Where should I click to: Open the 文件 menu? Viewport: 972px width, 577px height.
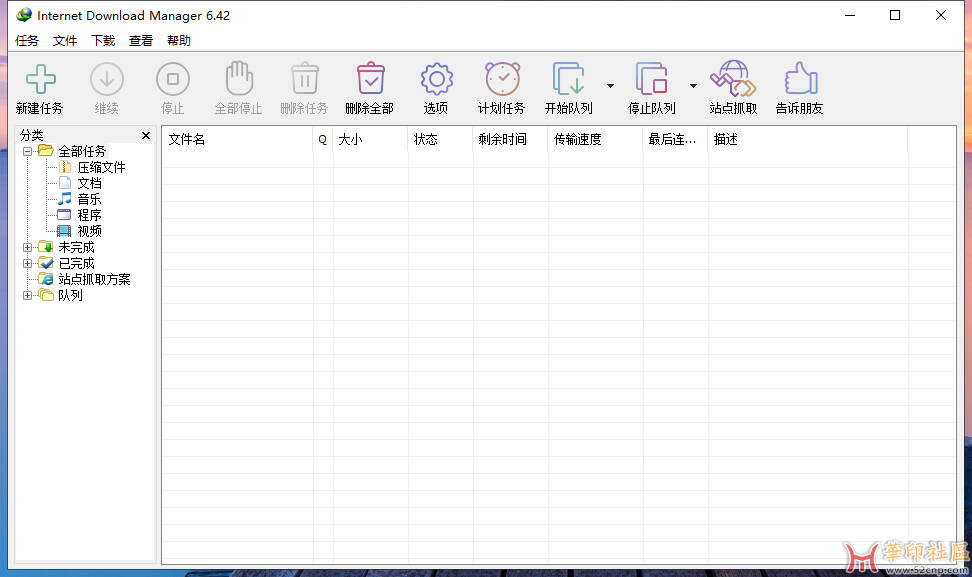(64, 41)
